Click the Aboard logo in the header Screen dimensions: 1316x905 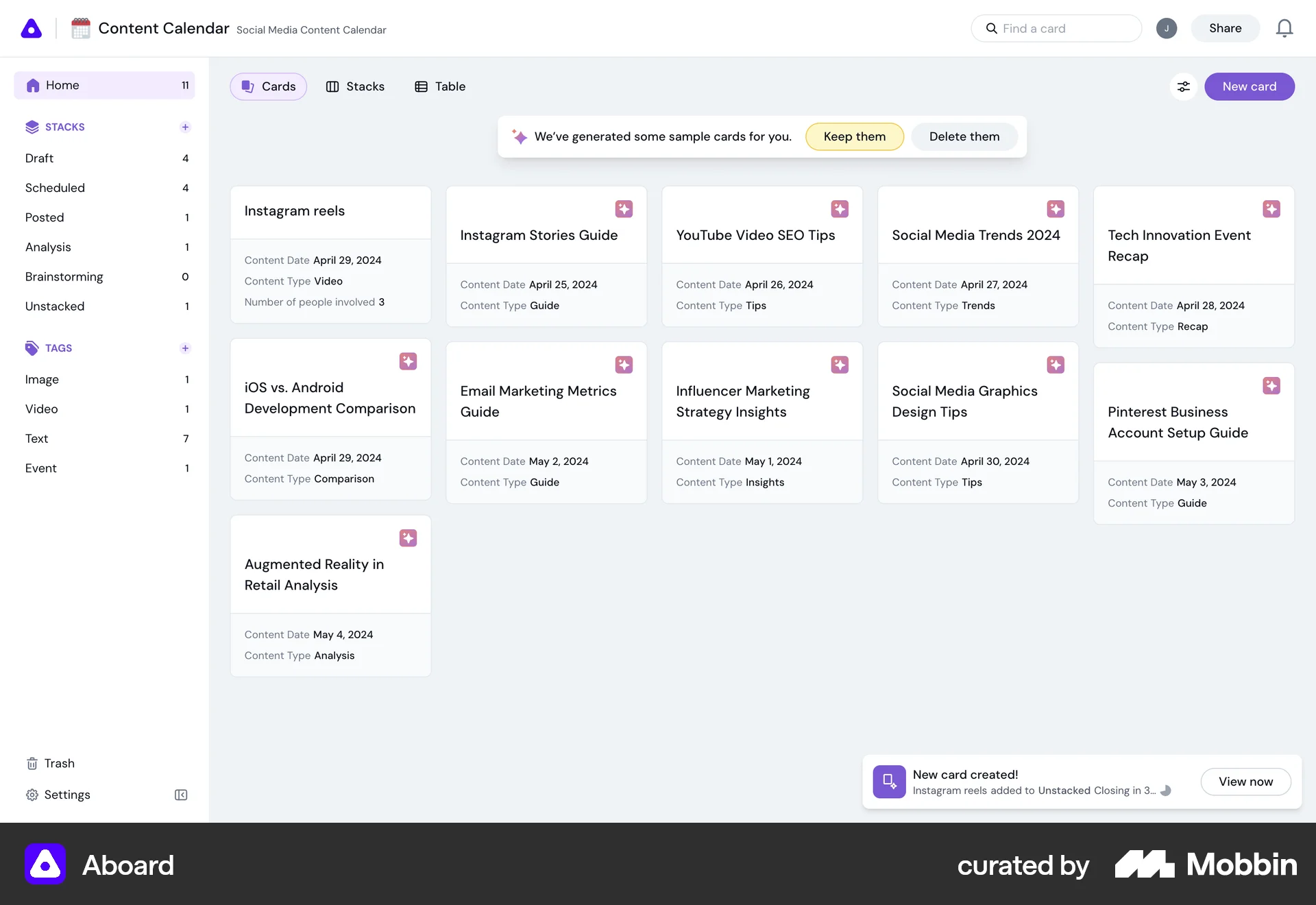tap(32, 28)
